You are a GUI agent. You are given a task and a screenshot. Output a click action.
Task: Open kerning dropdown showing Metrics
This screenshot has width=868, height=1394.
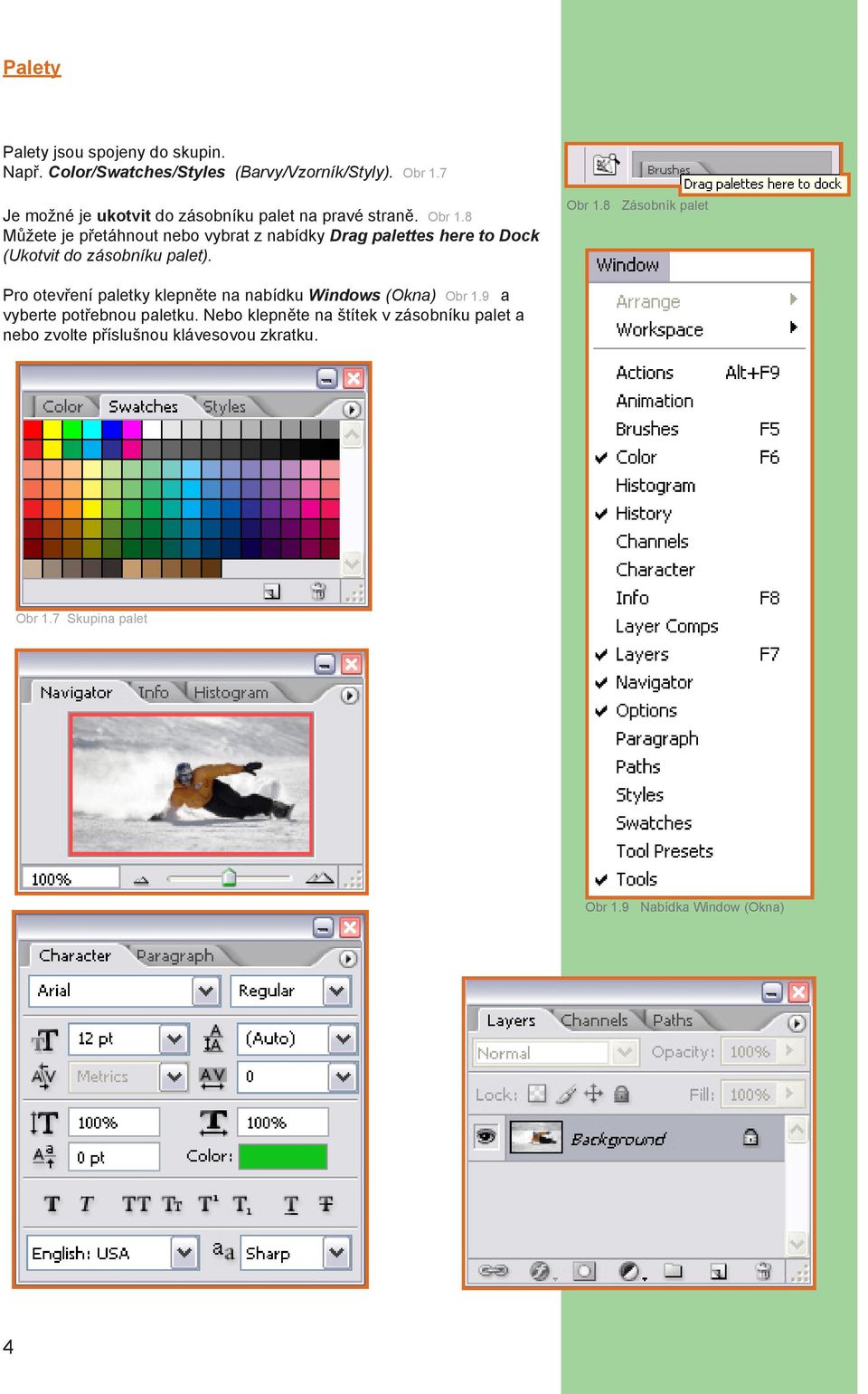[175, 1076]
